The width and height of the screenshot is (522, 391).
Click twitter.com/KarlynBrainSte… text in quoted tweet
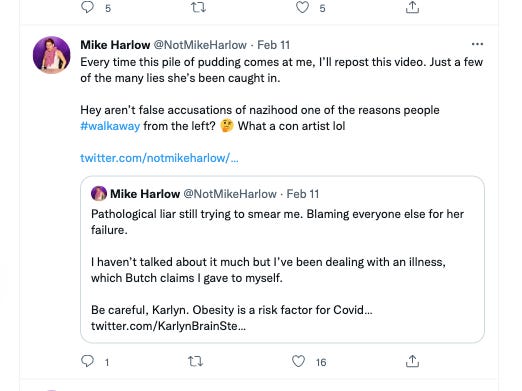click(168, 326)
